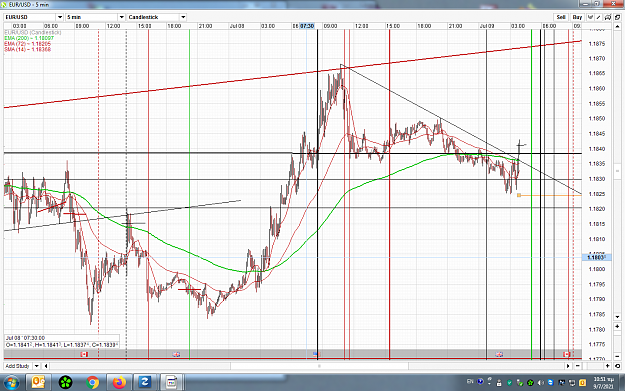Open the Outlook taskbar icon

coord(38,383)
